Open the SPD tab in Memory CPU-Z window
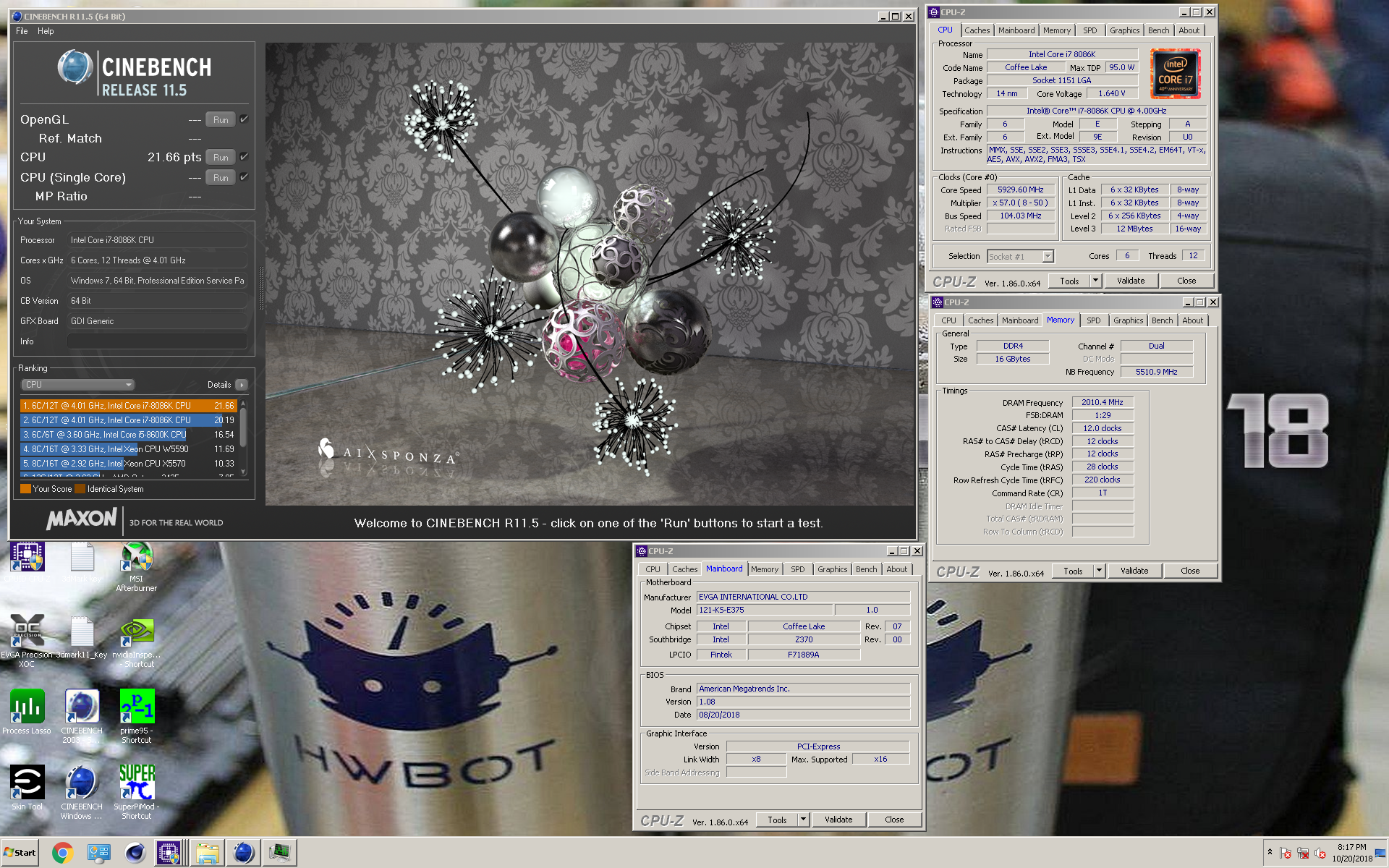1389x868 pixels. click(1093, 320)
